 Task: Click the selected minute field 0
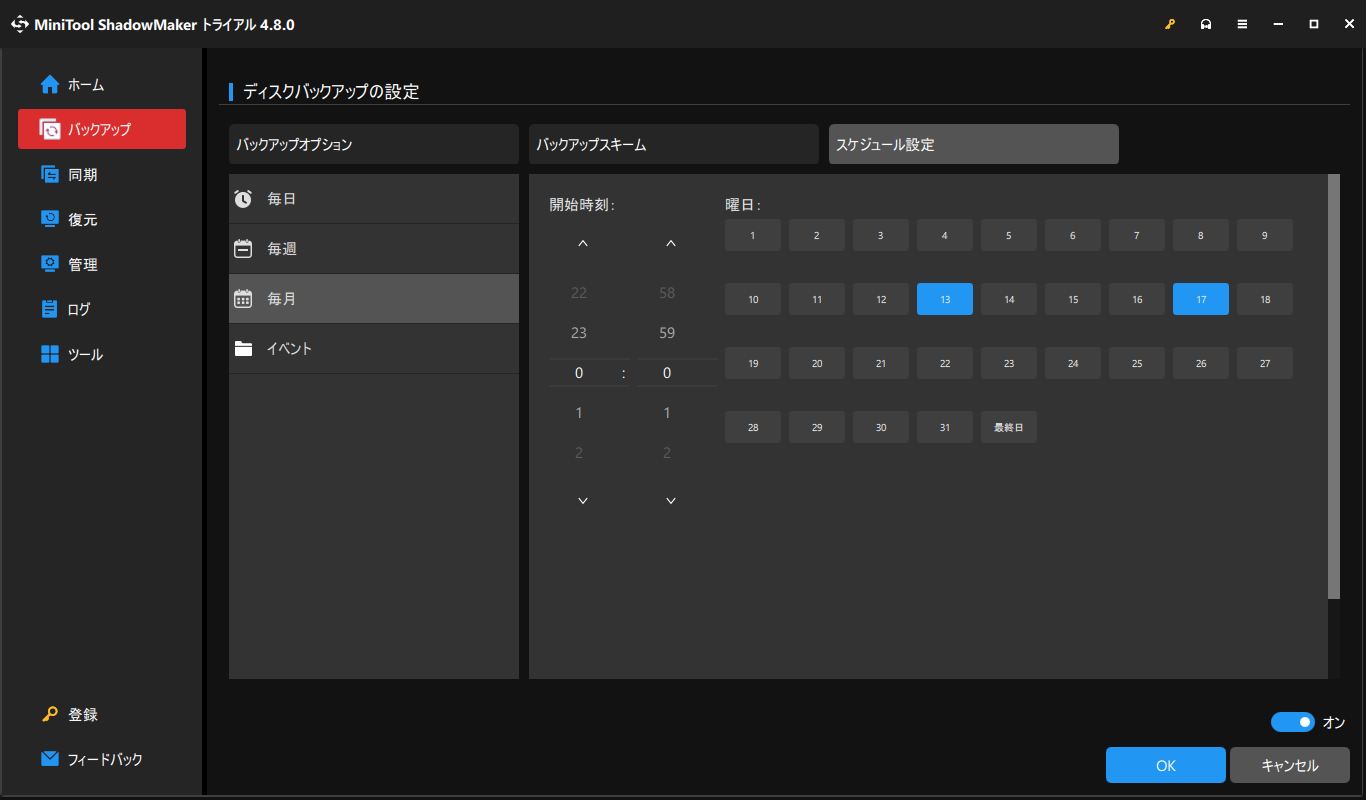click(x=667, y=373)
